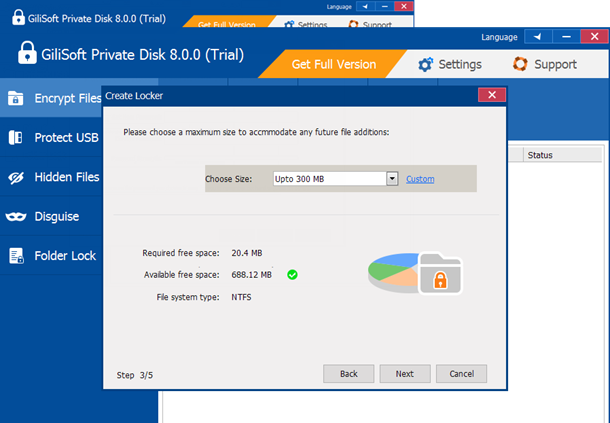This screenshot has width=610, height=423.
Task: Cancel the Create Locker wizard
Action: pos(461,374)
